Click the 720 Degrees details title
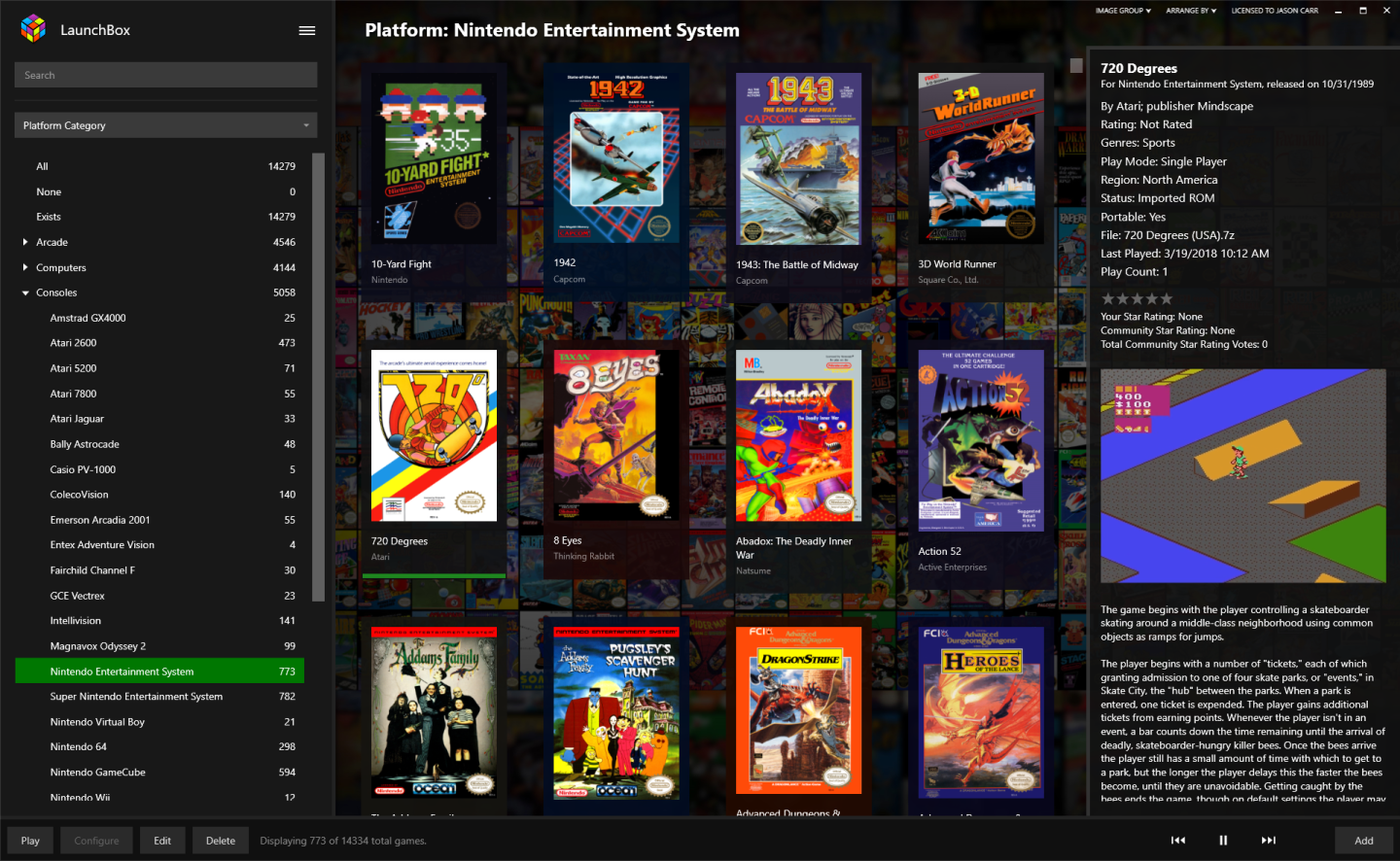 tap(1138, 68)
